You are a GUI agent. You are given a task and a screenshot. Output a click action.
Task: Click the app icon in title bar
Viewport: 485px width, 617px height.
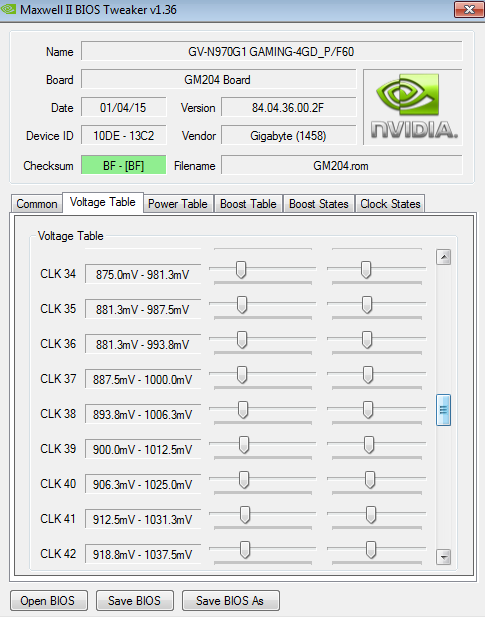pos(9,9)
